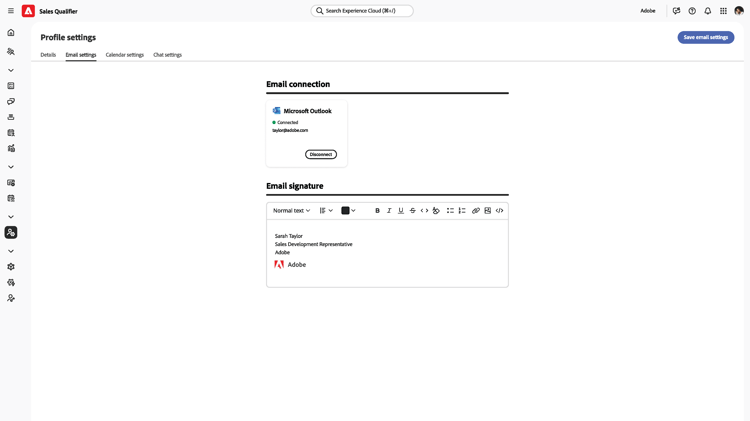Click the black text color swatch
Screen dimensions: 750x421
345,210
